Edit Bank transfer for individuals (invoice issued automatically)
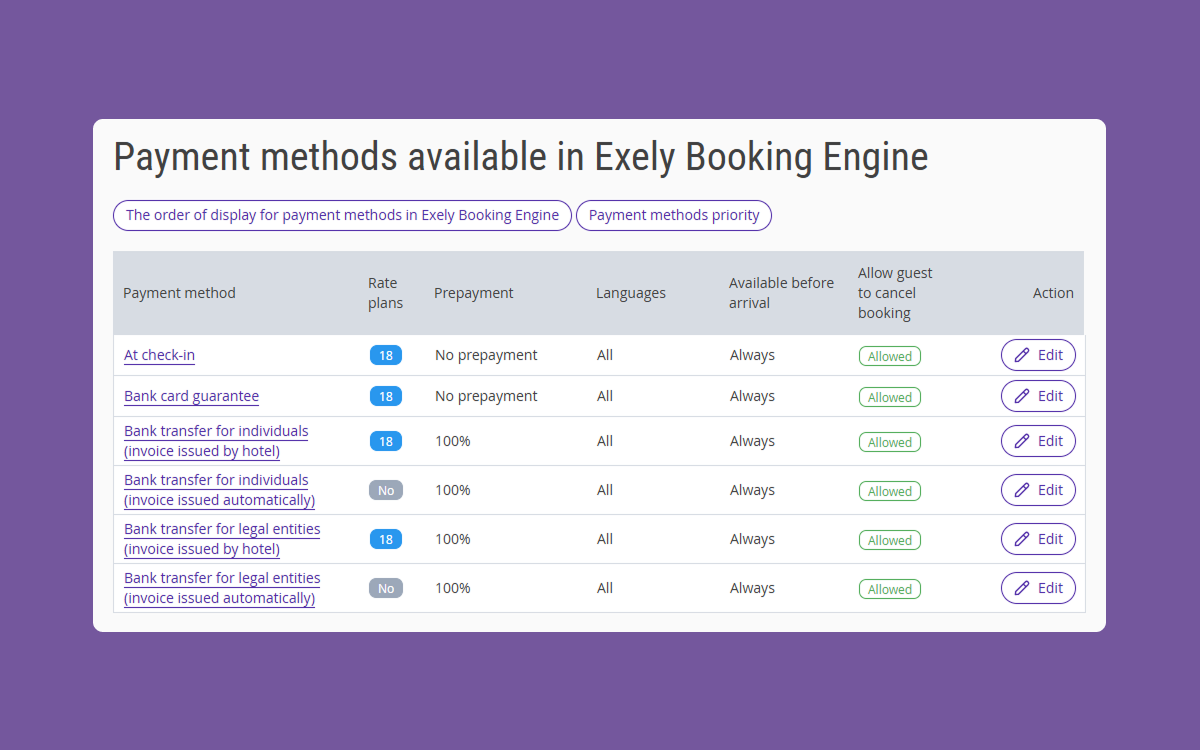The image size is (1200, 750). (1038, 490)
